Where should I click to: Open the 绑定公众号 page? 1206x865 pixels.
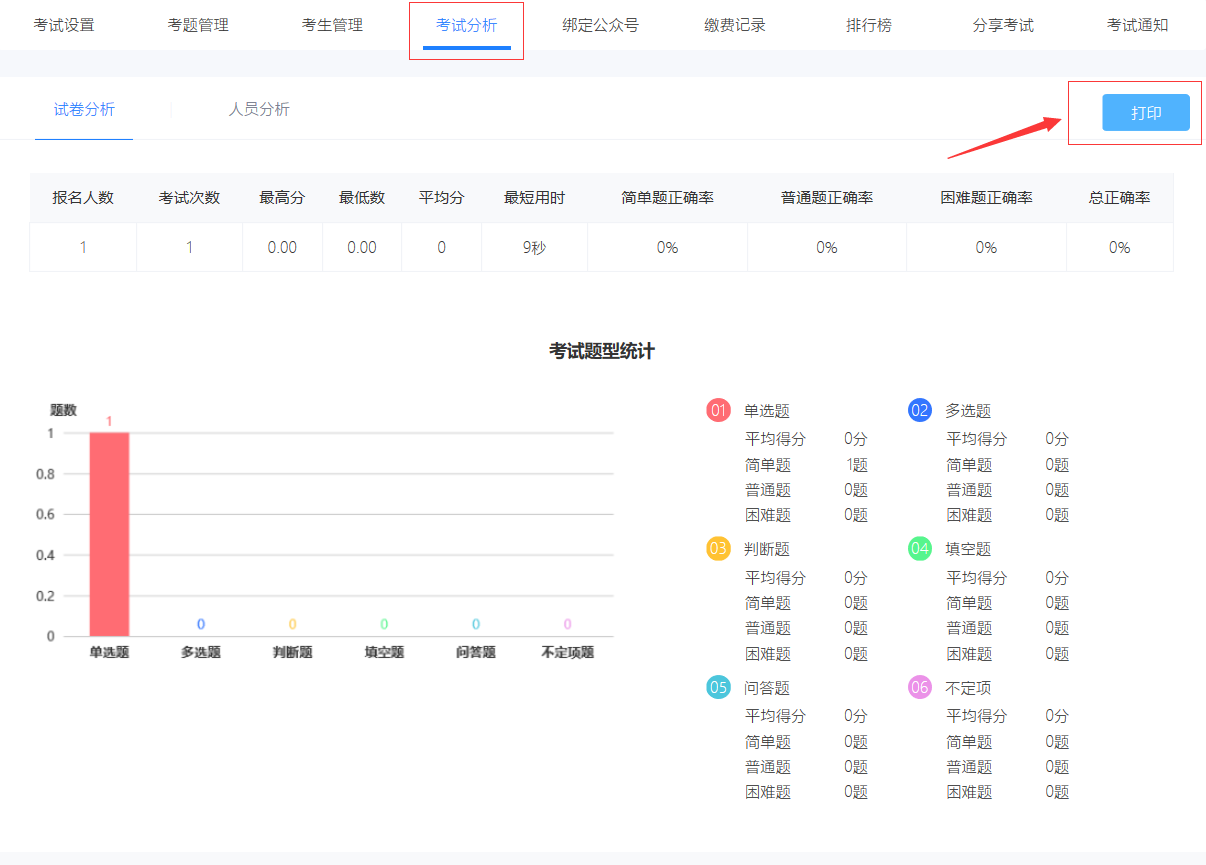click(x=600, y=25)
